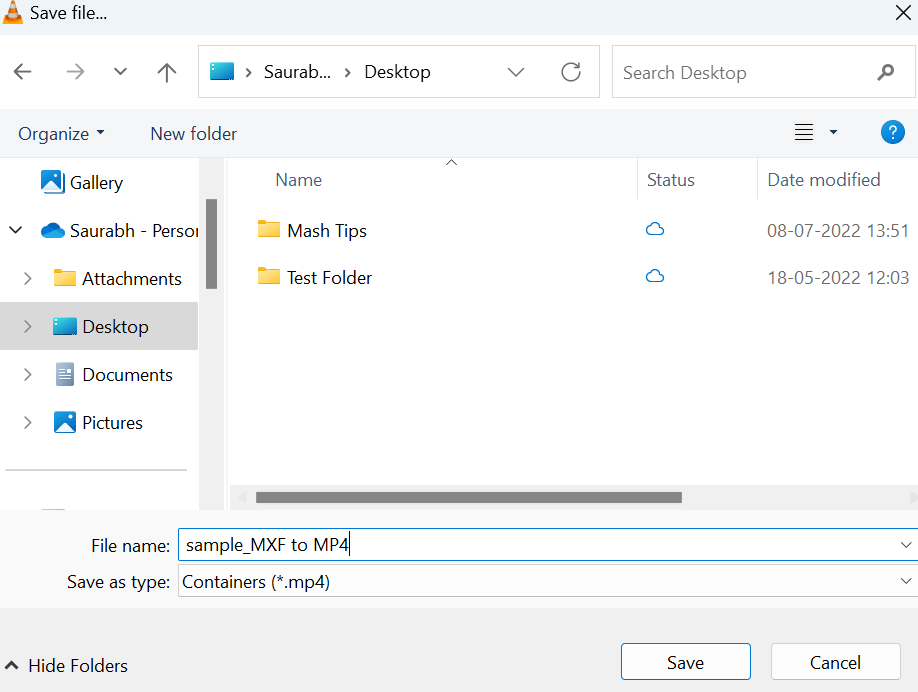Click Test Folder cloud status icon
The image size is (918, 692).
tap(655, 276)
